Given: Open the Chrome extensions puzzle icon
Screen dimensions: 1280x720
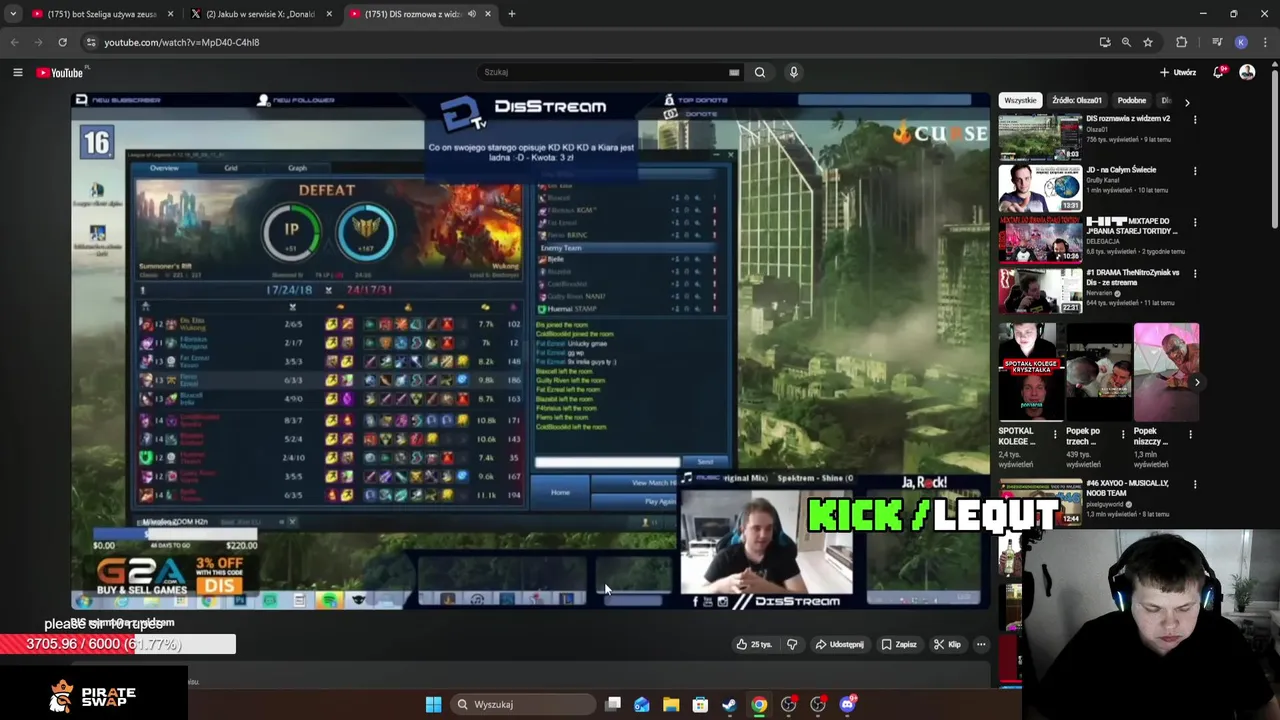Looking at the screenshot, I should (x=1182, y=42).
